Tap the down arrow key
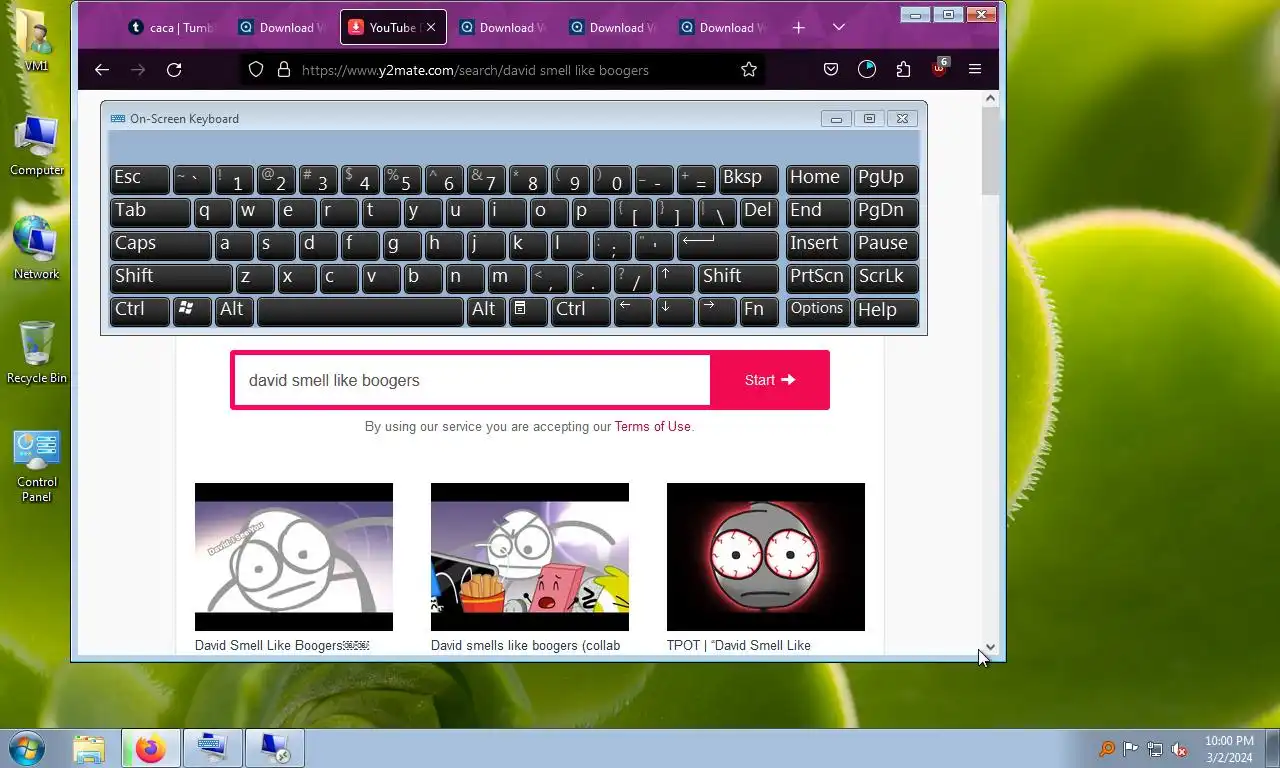Screen dimensions: 1280x768 [x=675, y=311]
